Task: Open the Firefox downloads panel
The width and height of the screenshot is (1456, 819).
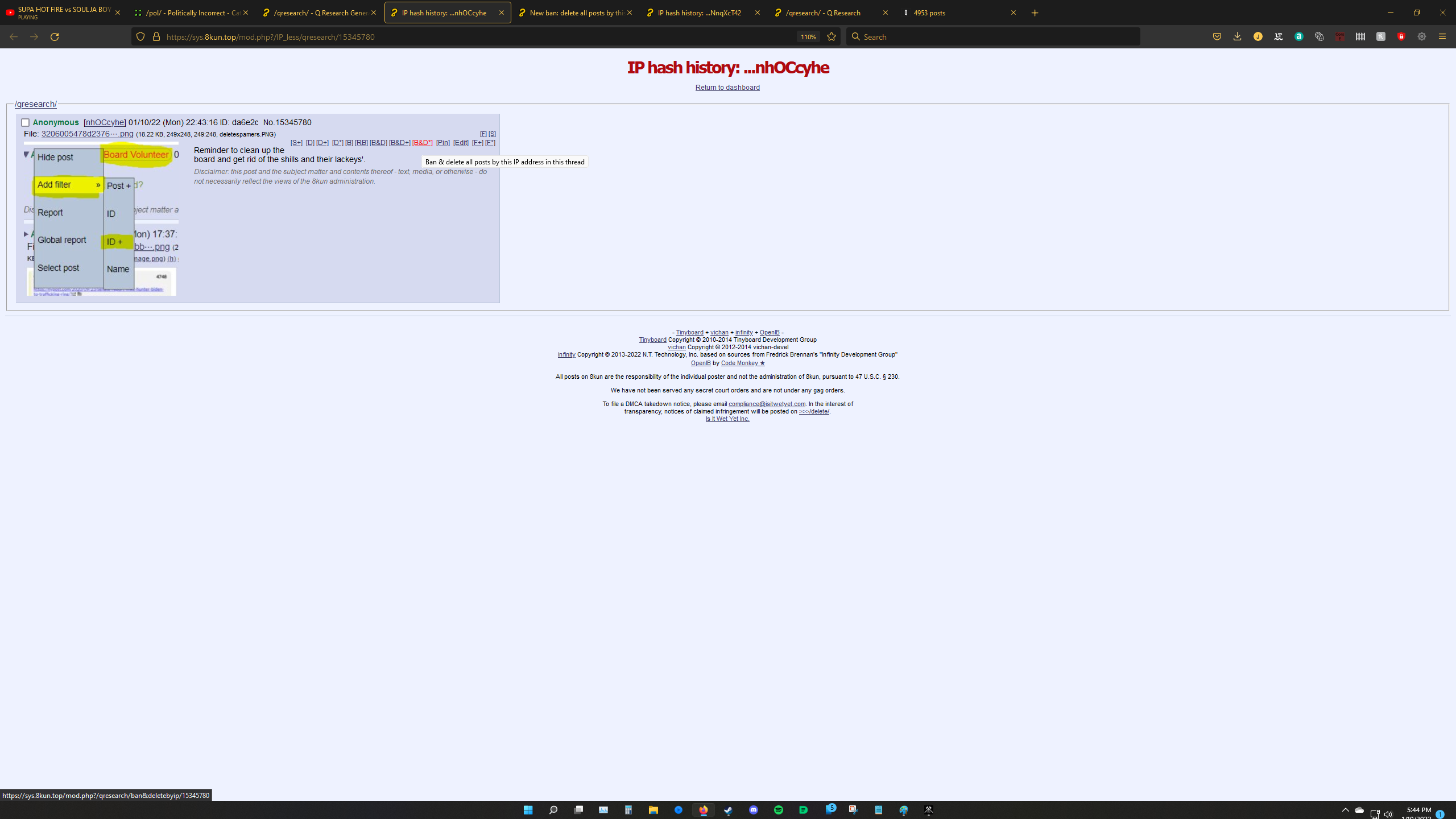Action: coord(1237,36)
